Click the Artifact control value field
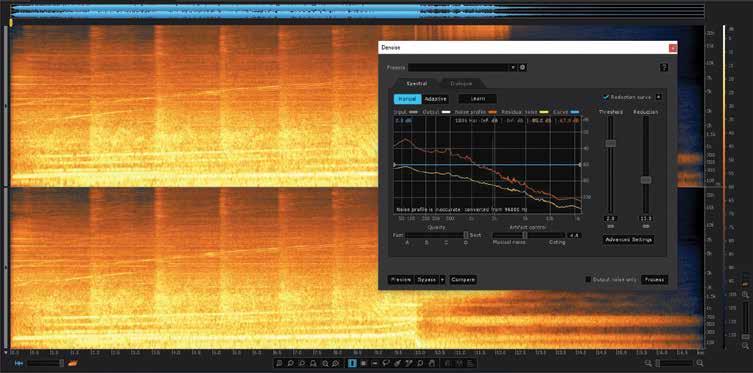This screenshot has width=753, height=373. (x=574, y=235)
